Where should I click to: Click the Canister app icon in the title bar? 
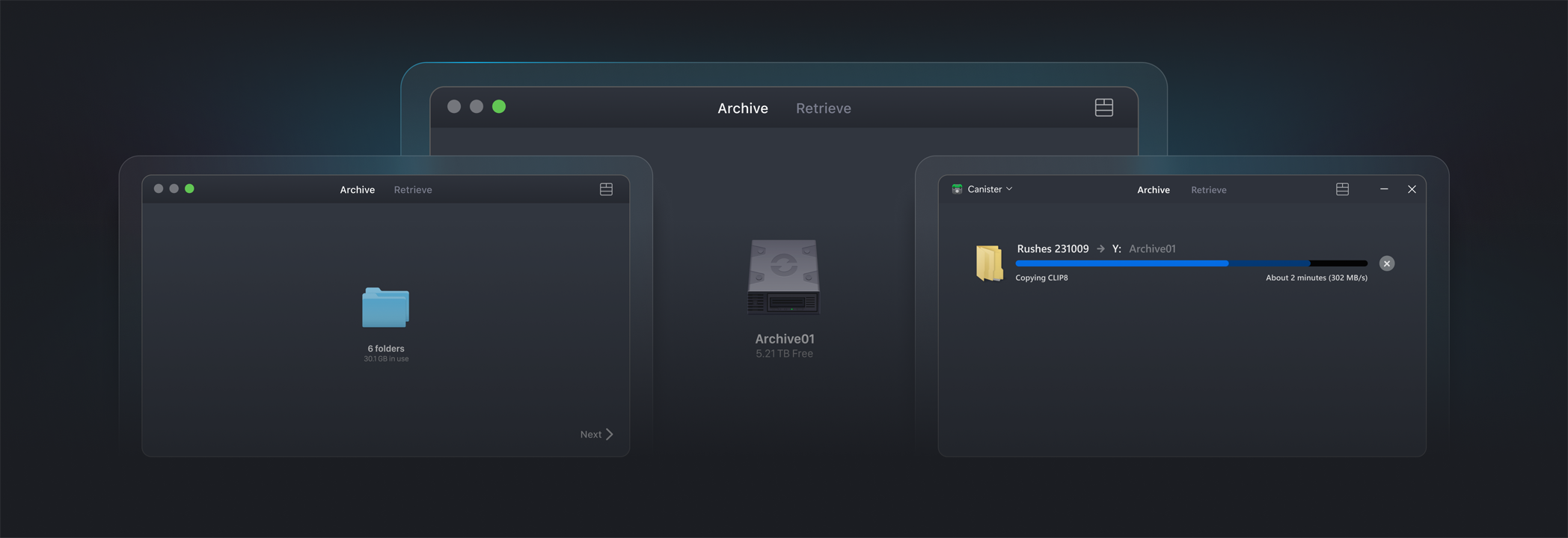point(957,189)
